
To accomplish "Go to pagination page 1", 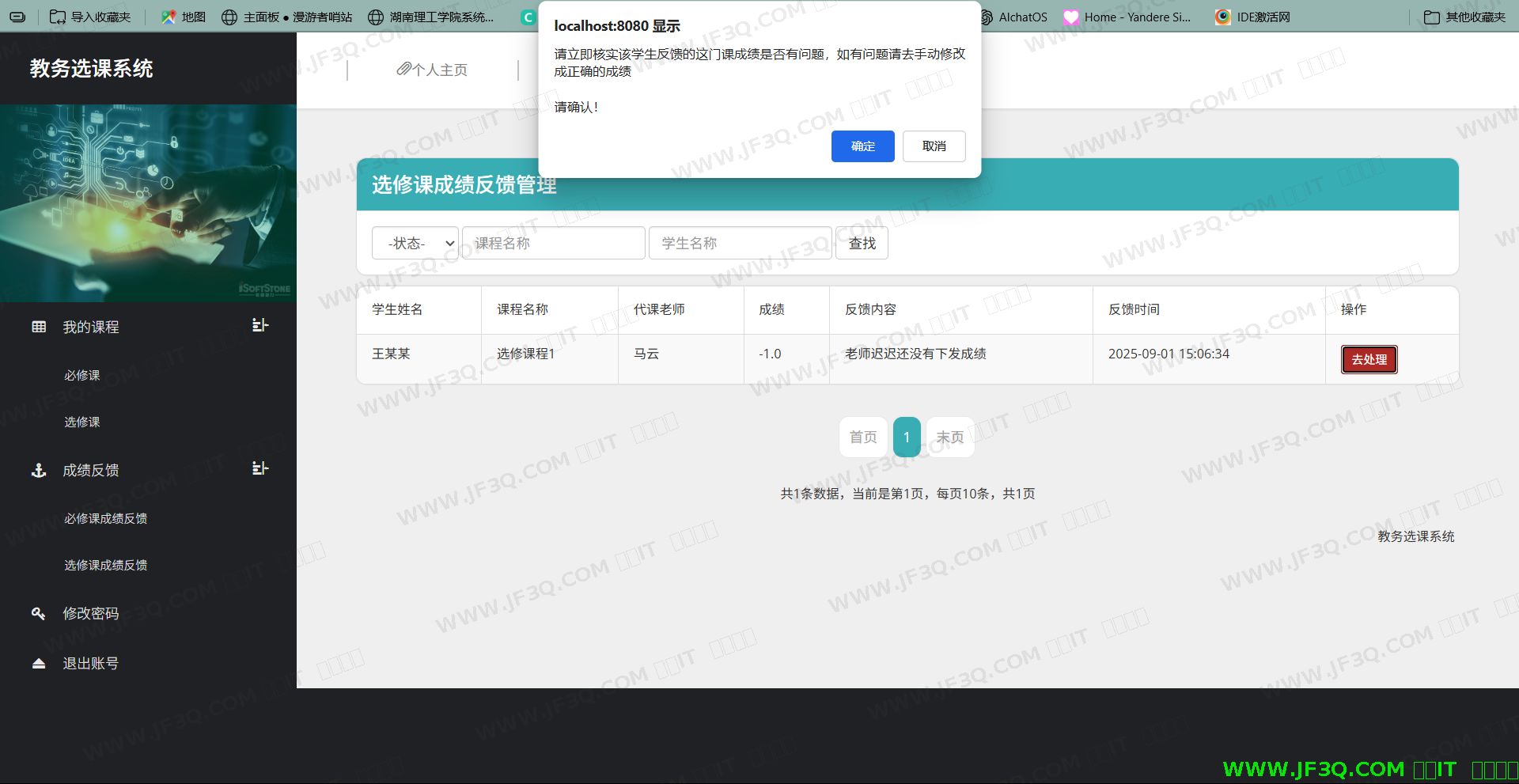I will click(x=907, y=437).
